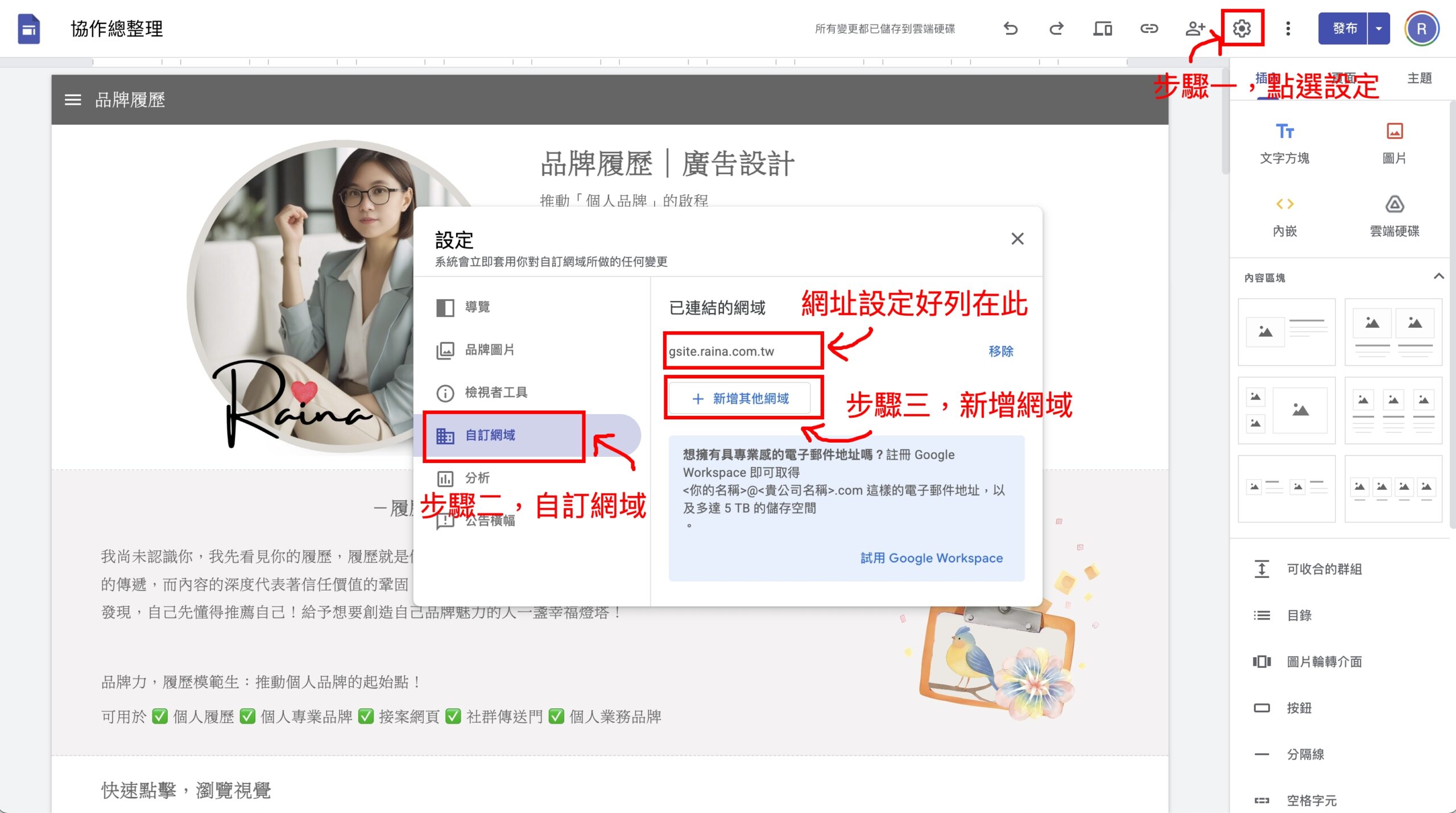Close the 設定 dialog
The image size is (1456, 813).
1017,239
